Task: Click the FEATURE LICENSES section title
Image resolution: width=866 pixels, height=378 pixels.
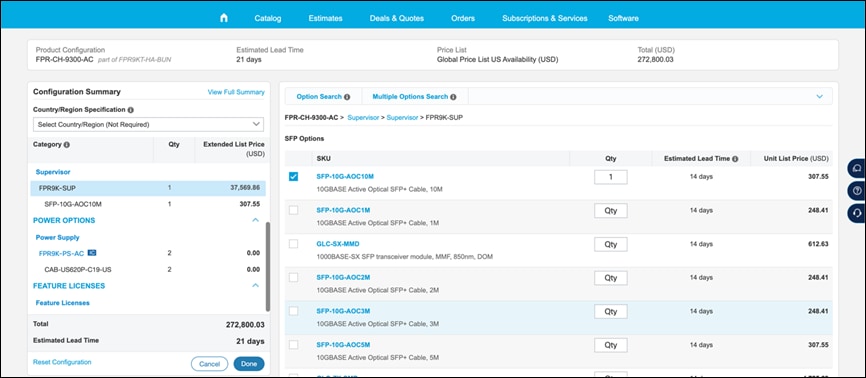Action: [69, 286]
